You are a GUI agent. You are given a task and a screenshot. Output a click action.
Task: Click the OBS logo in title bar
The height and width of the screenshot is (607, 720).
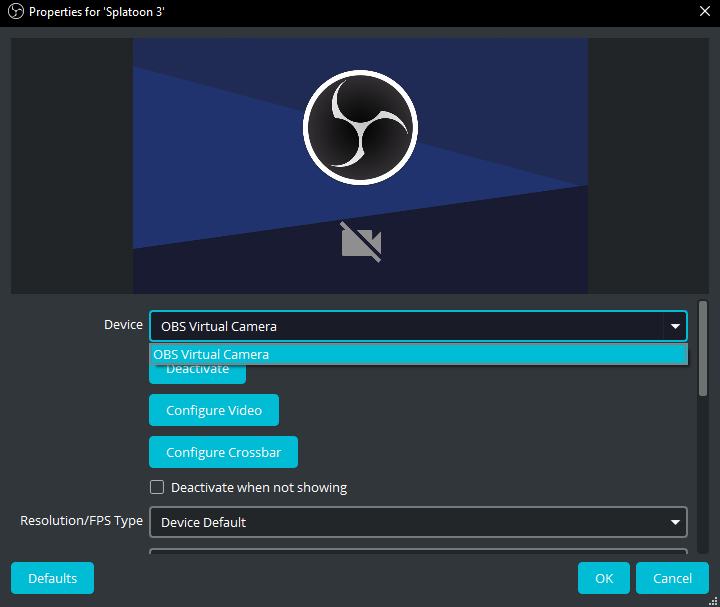[16, 11]
